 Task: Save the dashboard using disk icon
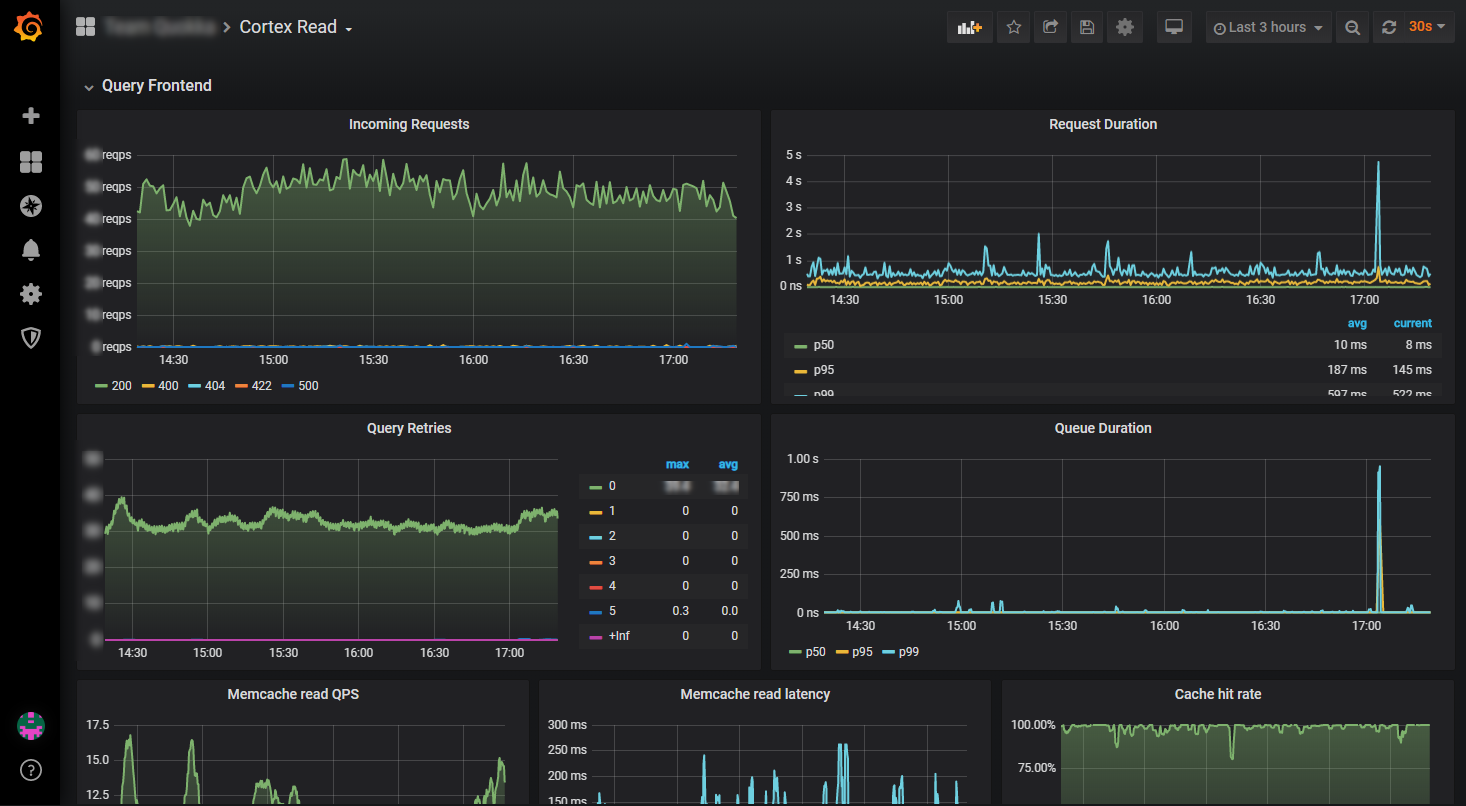coord(1087,28)
